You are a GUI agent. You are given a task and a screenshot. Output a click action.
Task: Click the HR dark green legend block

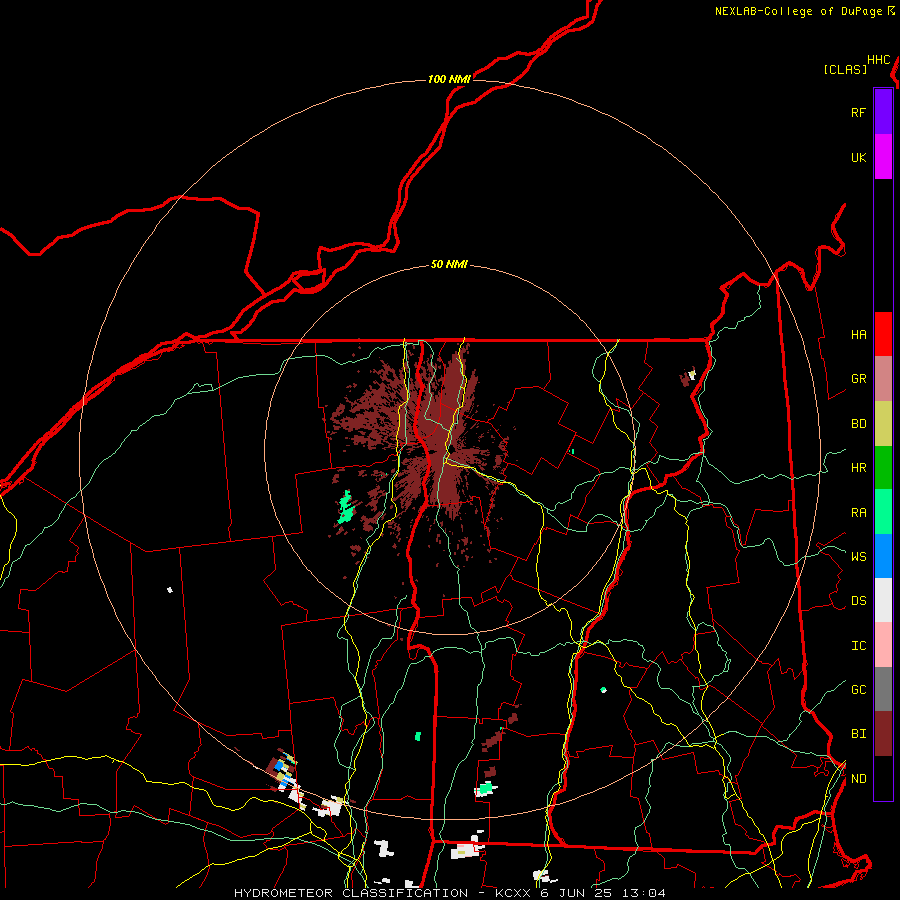(x=883, y=468)
